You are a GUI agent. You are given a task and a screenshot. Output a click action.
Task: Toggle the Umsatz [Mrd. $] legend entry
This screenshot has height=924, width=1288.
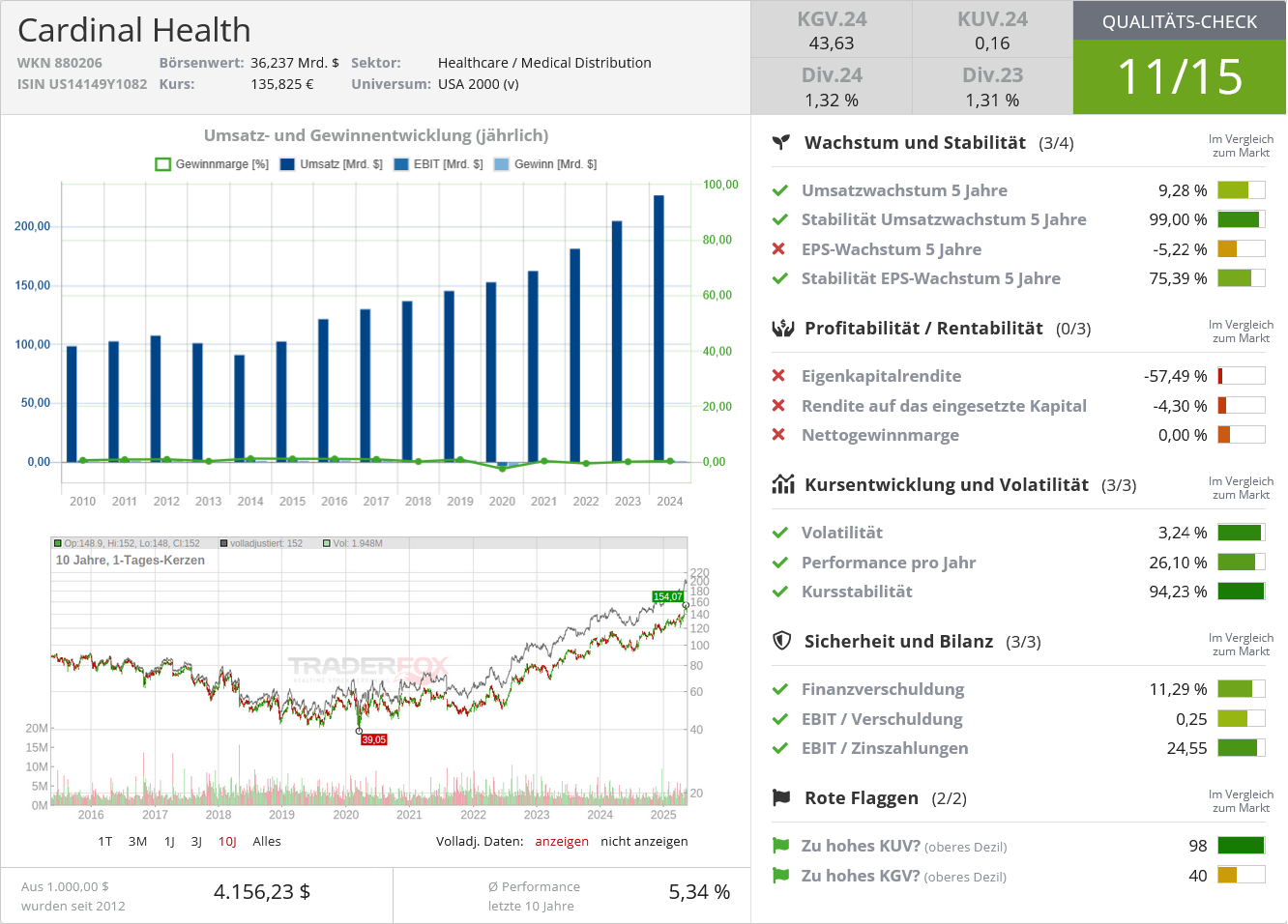click(331, 164)
